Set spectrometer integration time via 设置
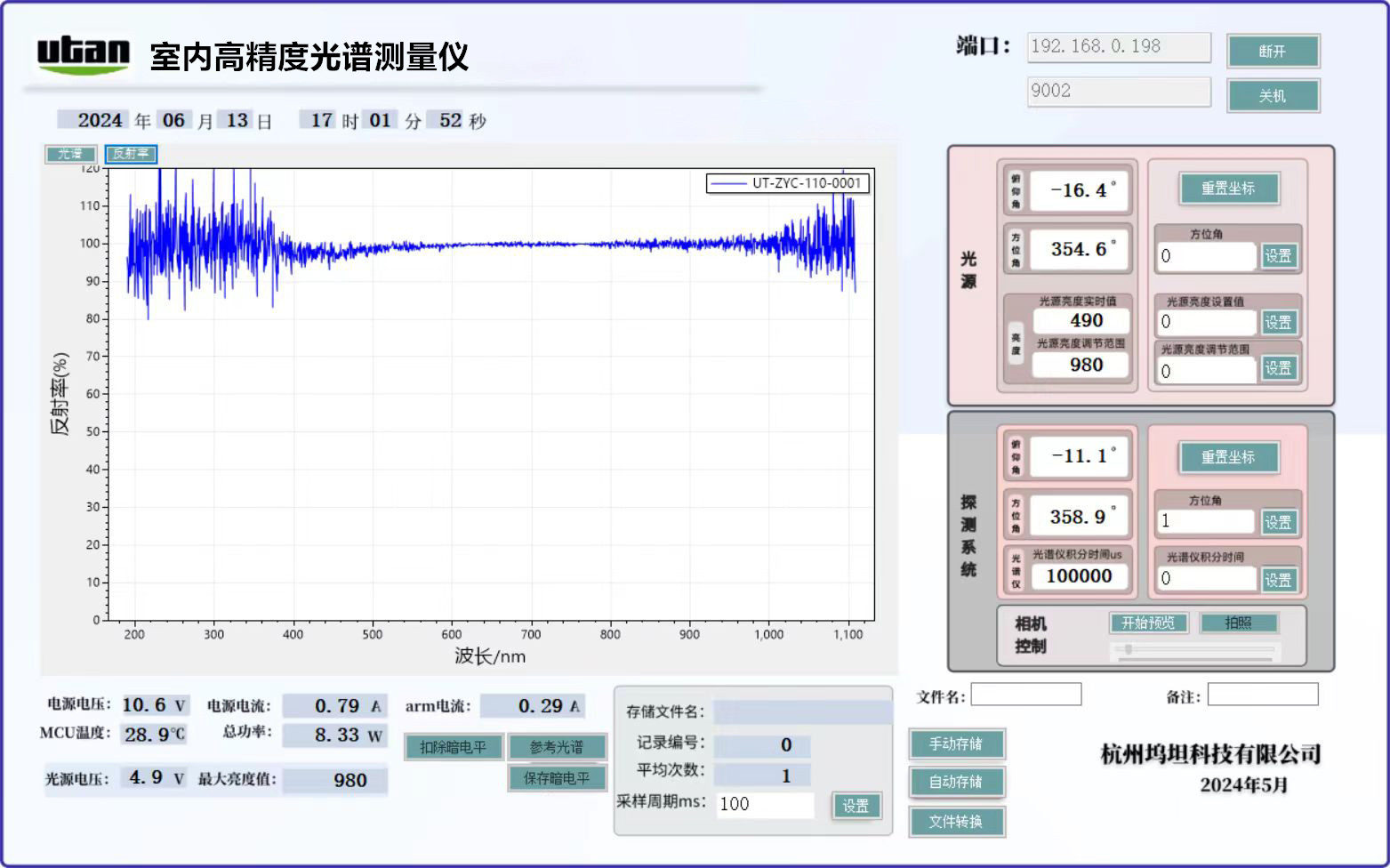Image resolution: width=1390 pixels, height=868 pixels. [1279, 578]
